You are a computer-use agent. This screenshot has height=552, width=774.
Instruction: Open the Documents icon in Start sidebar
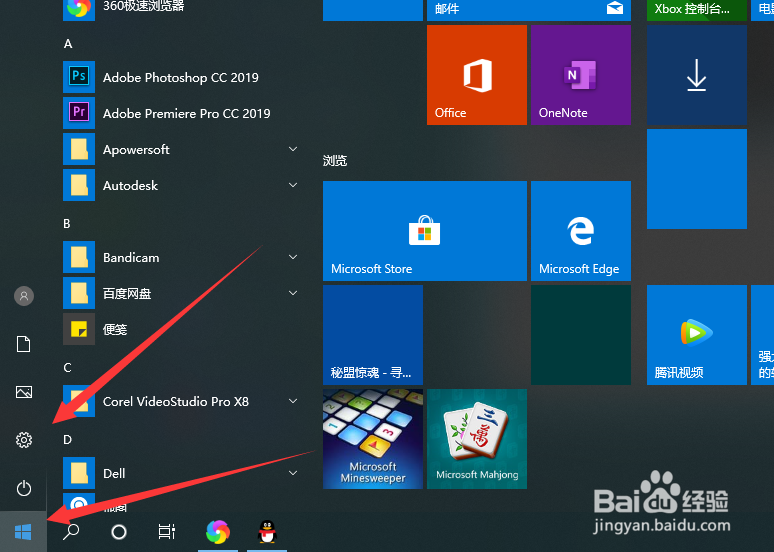[x=24, y=344]
